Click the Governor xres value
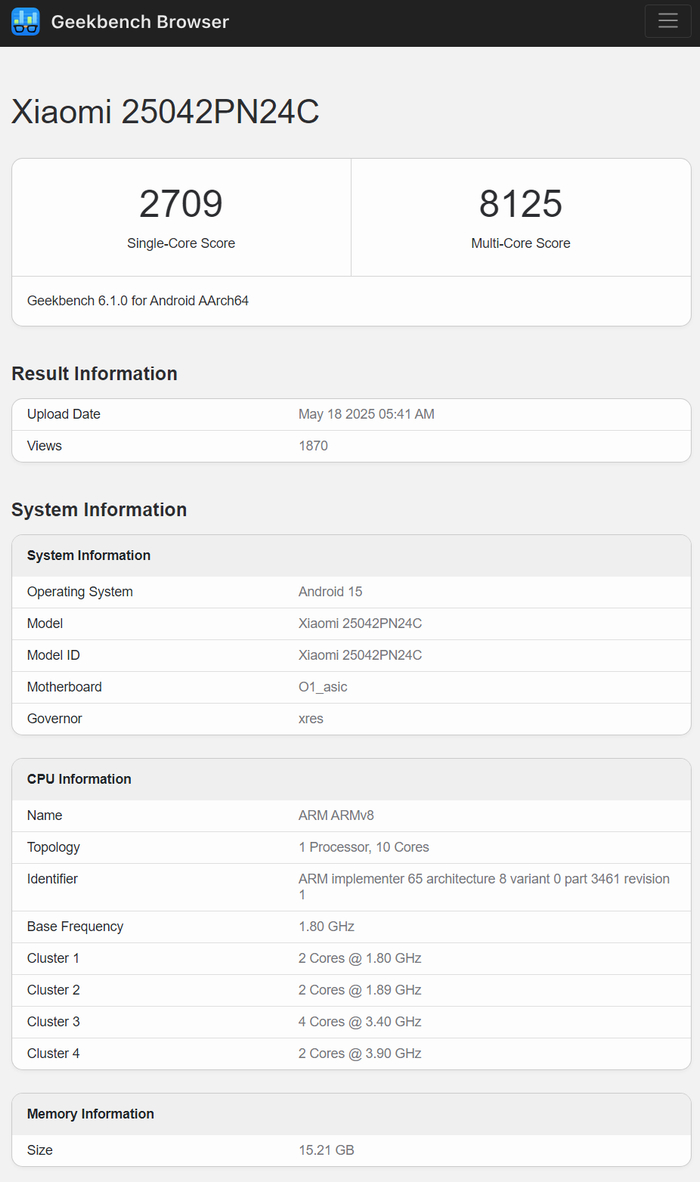This screenshot has height=1182, width=700. [311, 719]
